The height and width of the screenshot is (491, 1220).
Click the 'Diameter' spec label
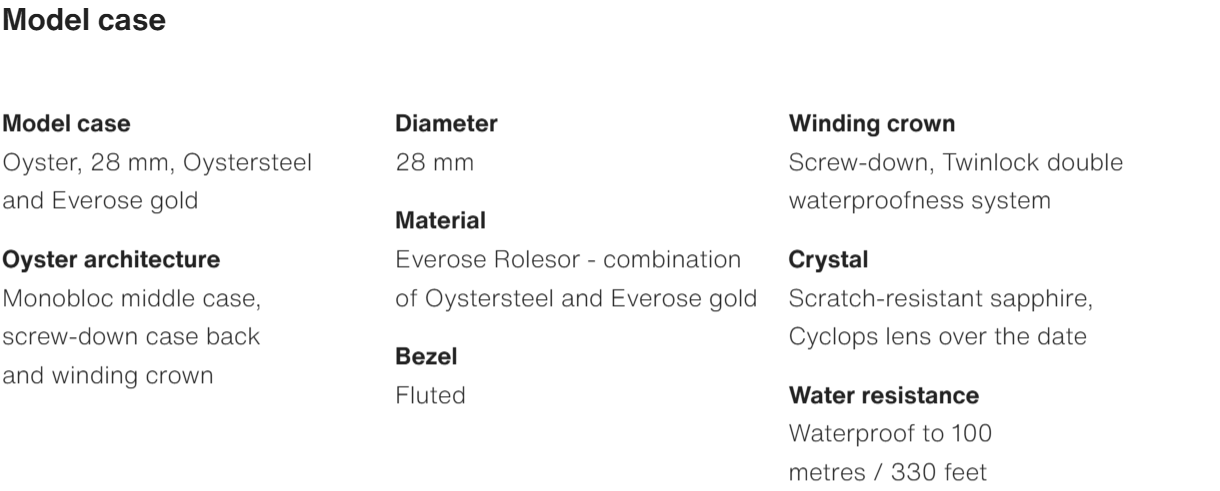[446, 124]
